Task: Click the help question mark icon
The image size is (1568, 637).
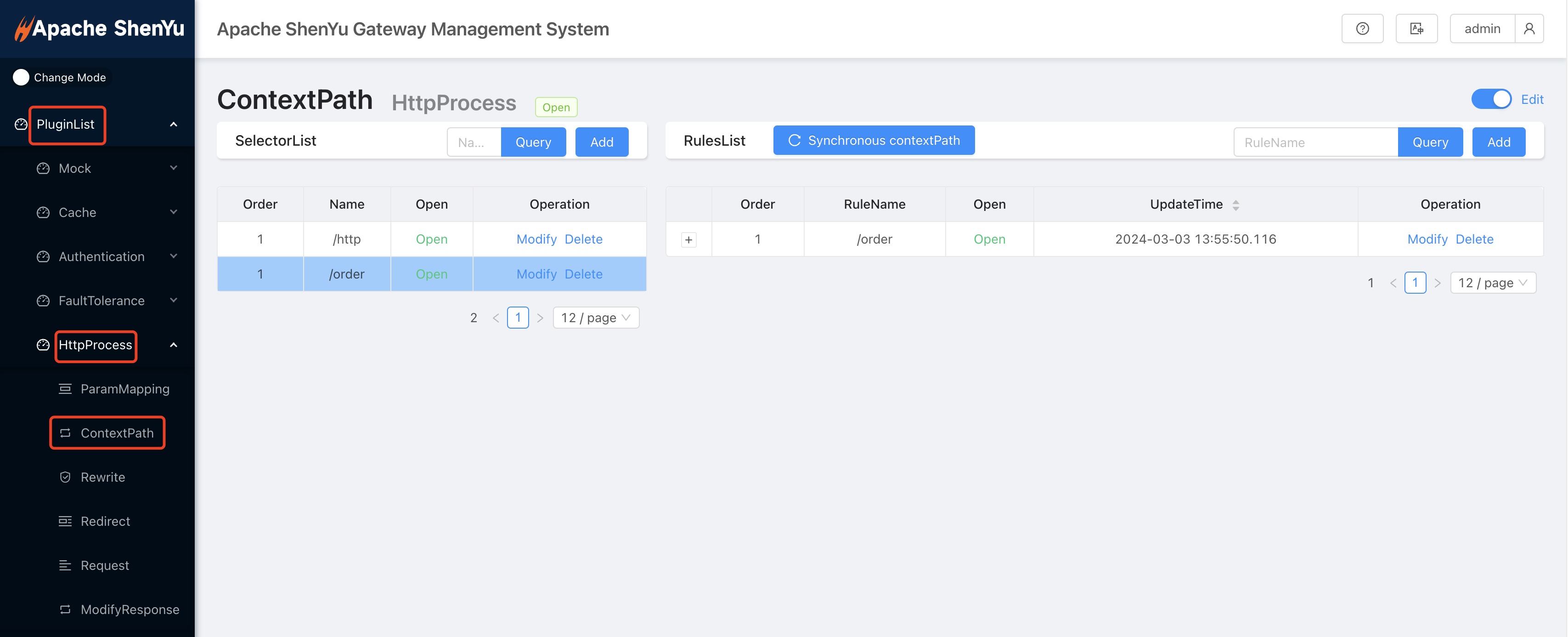Action: click(x=1362, y=28)
